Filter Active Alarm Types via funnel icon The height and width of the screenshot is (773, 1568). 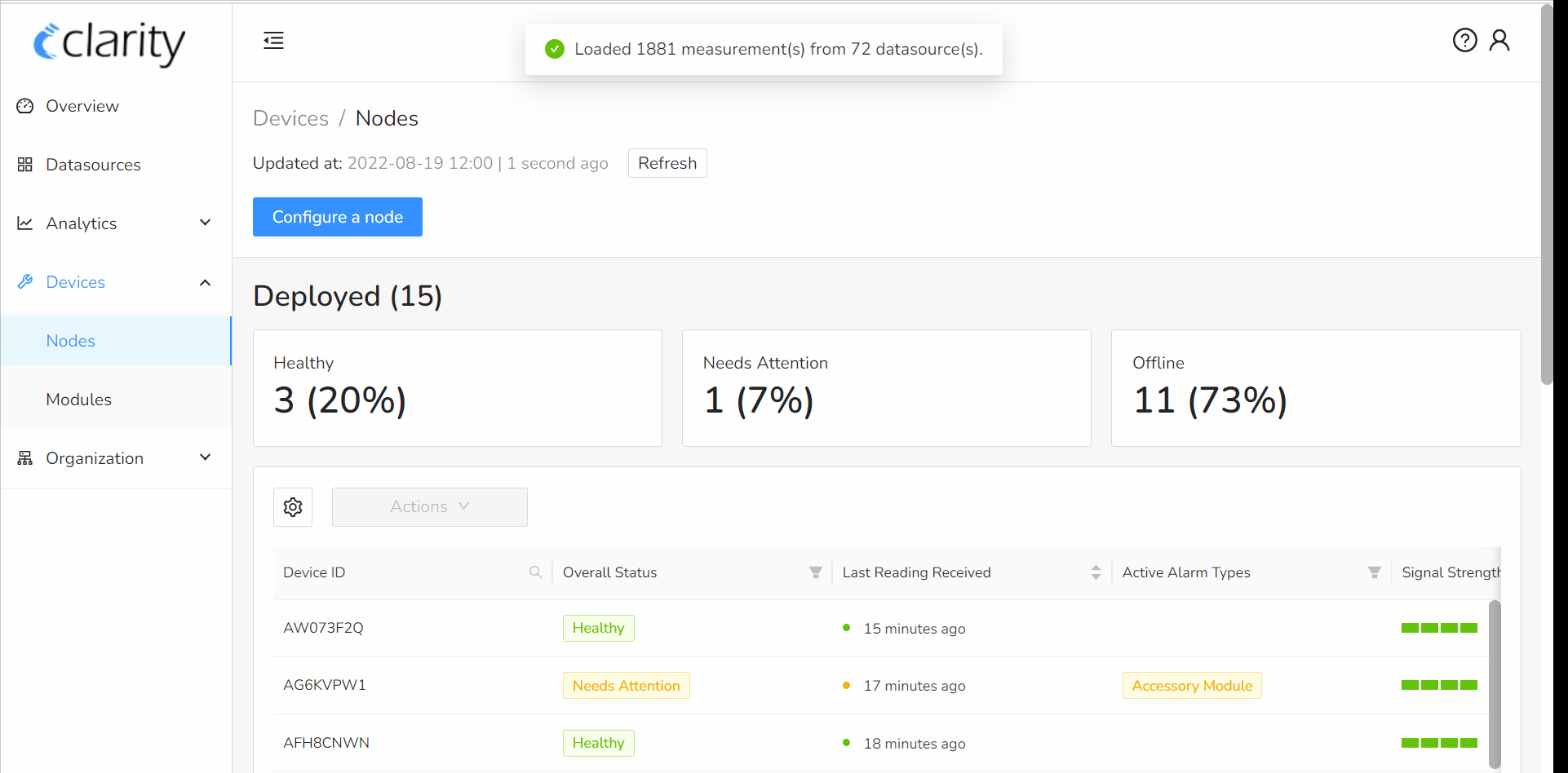click(1374, 572)
